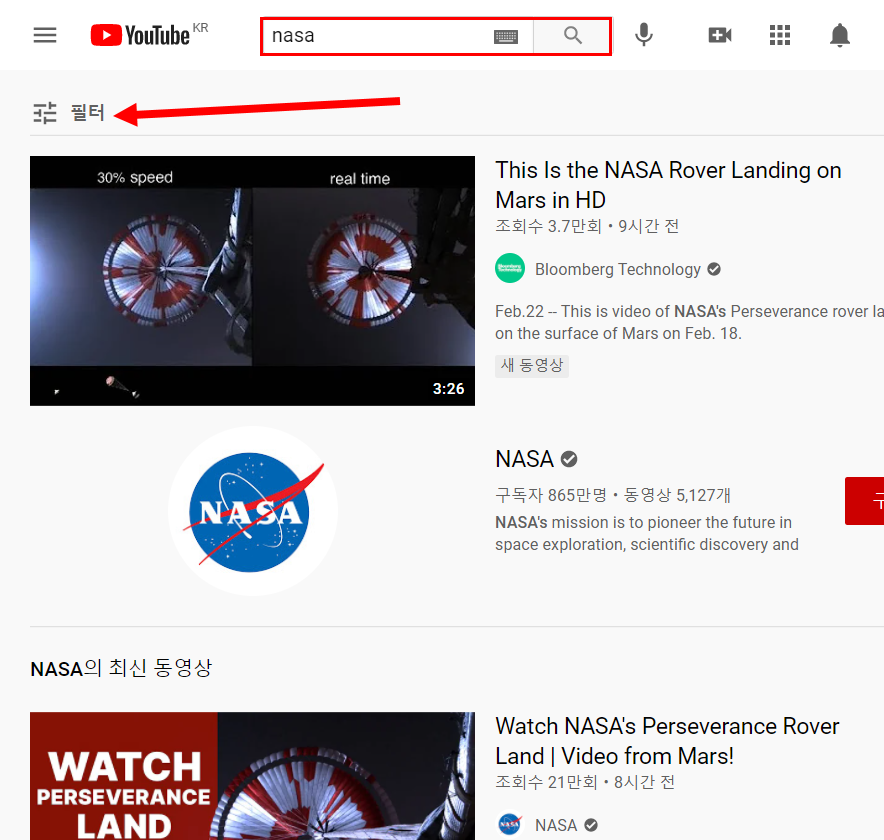The height and width of the screenshot is (840, 884).
Task: Open the NASA channel logo
Action: point(253,511)
